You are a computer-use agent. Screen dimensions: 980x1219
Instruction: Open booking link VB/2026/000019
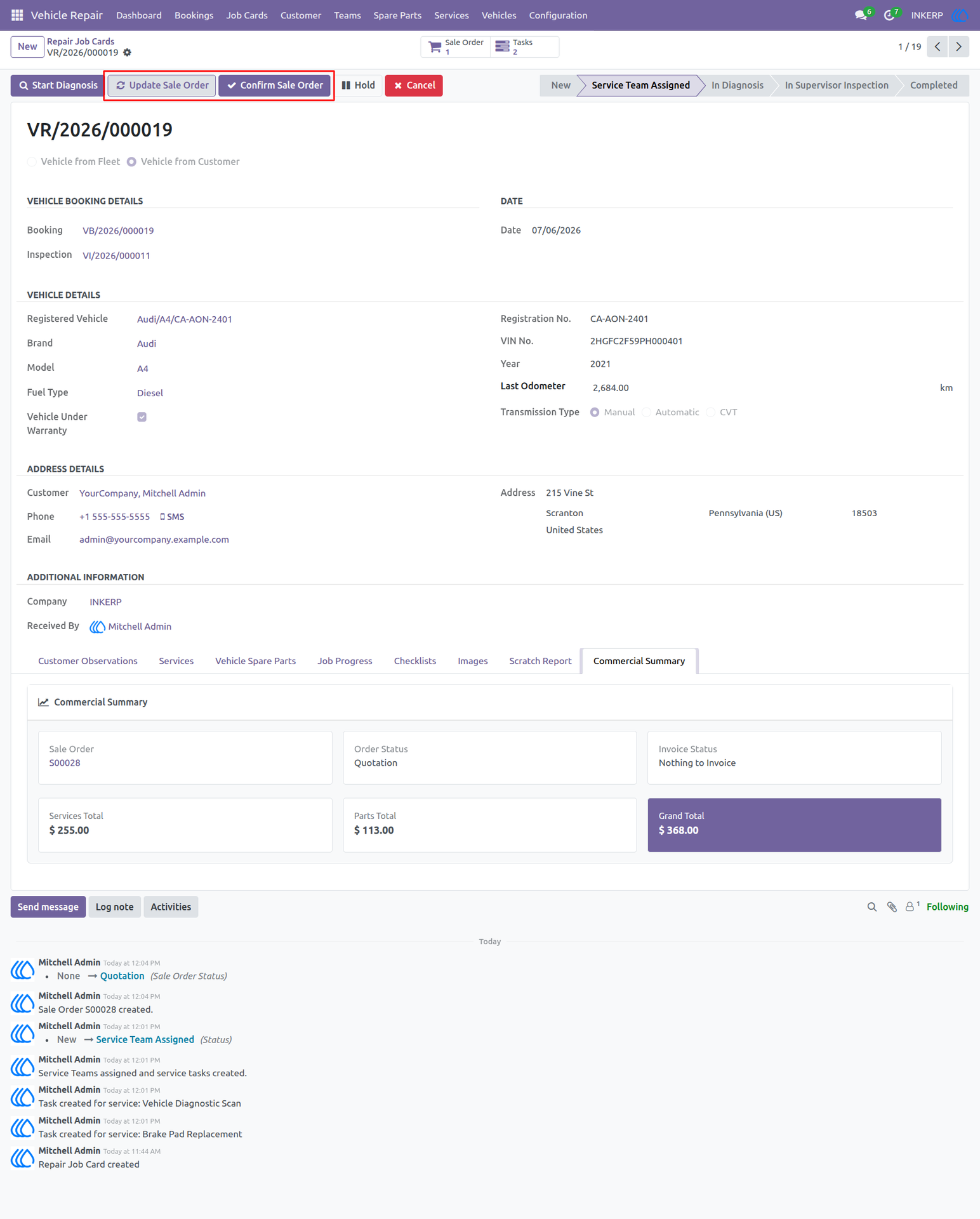tap(118, 230)
